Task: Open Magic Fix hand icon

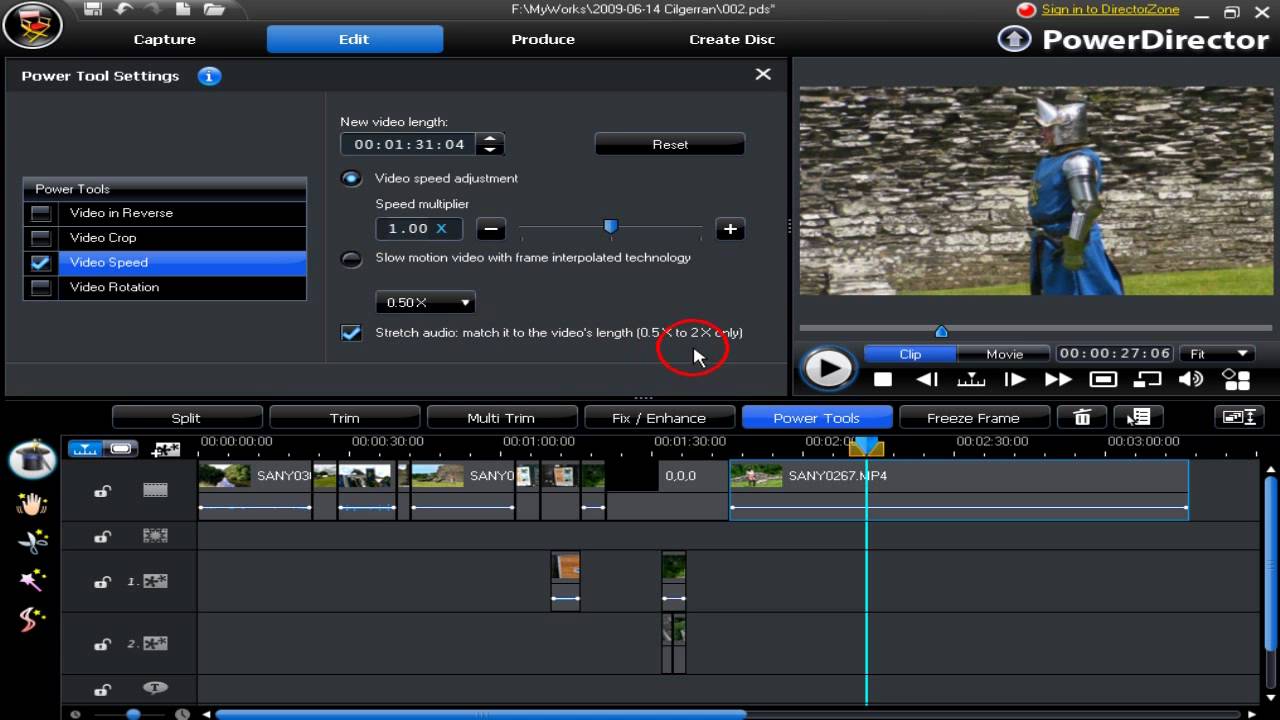Action: point(32,503)
